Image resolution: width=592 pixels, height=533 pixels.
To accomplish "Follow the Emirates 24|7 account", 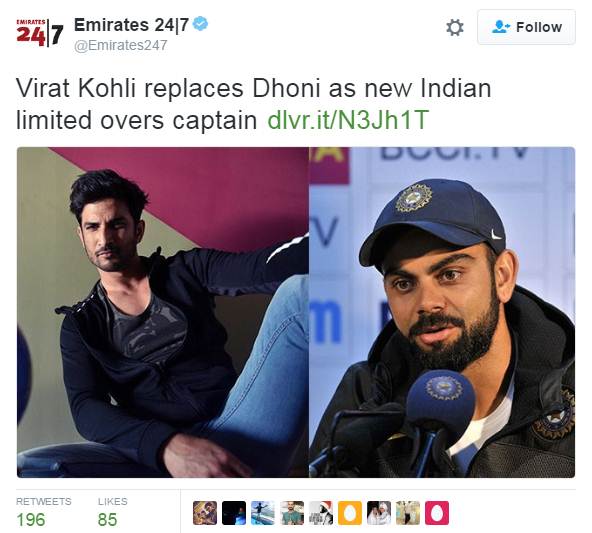I will point(526,27).
